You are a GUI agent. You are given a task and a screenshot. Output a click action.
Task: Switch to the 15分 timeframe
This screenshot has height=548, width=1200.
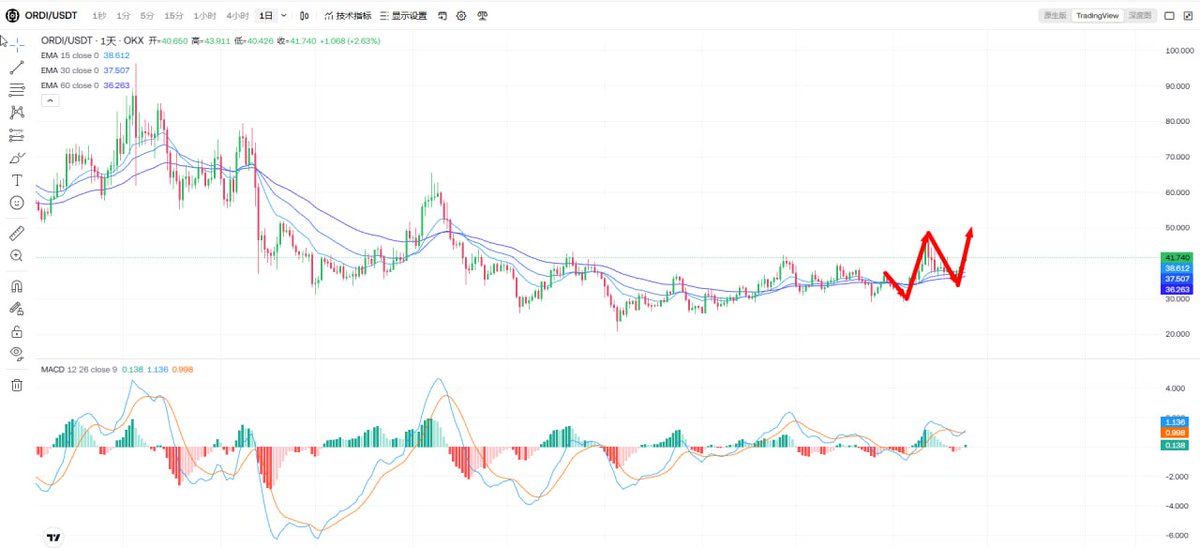(174, 16)
